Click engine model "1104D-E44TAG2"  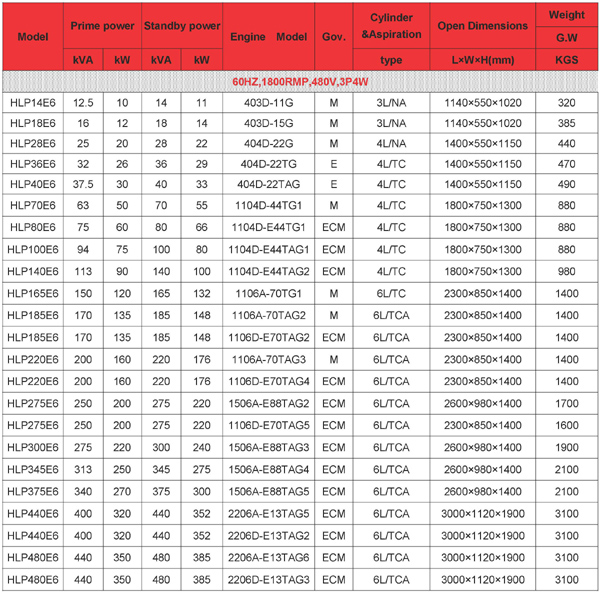click(x=269, y=271)
